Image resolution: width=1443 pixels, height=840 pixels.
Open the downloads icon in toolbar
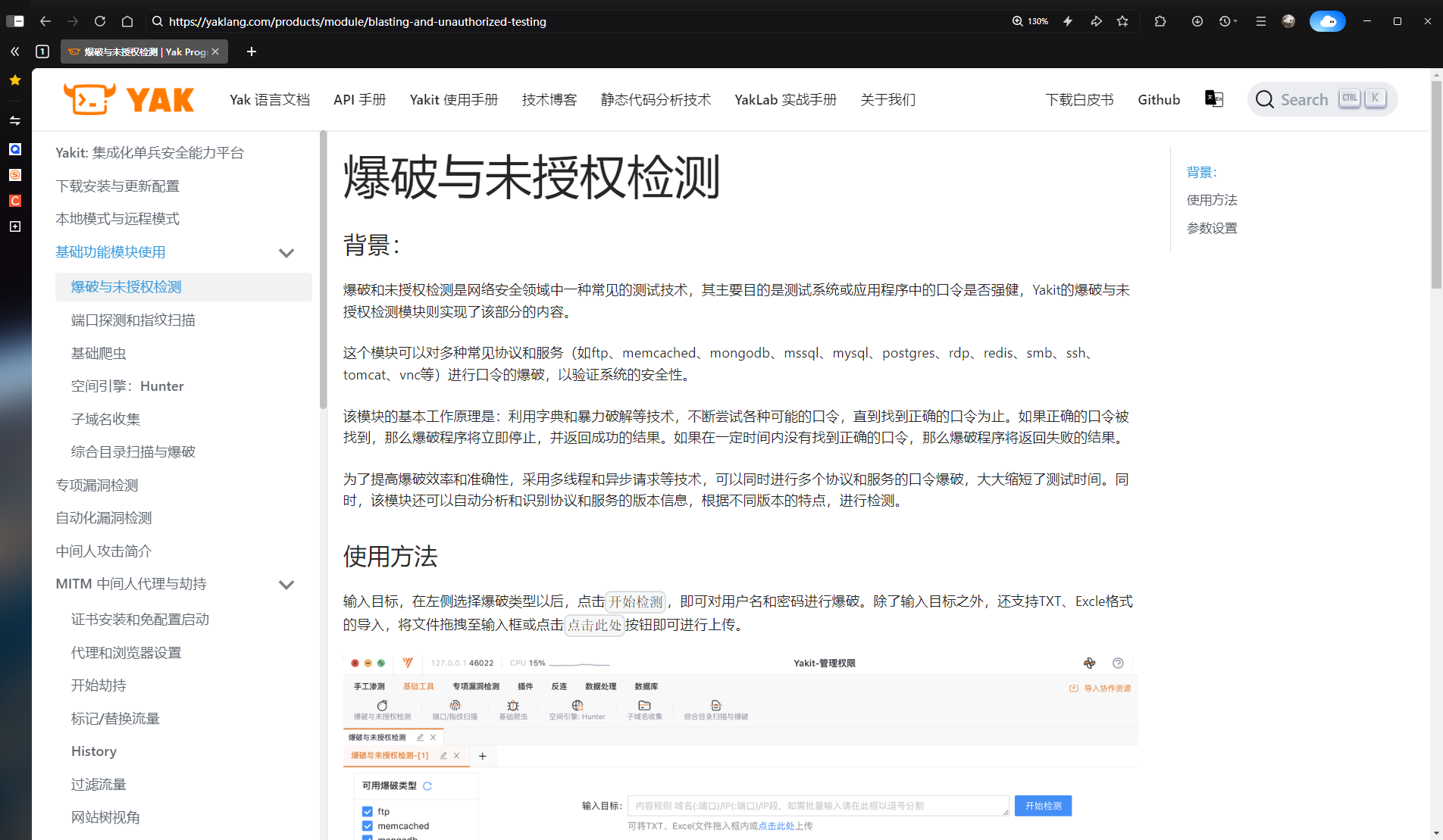[x=1197, y=21]
